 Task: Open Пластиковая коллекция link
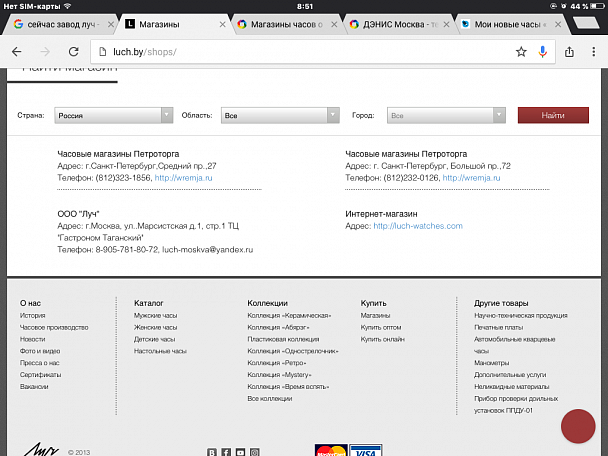pos(283,339)
